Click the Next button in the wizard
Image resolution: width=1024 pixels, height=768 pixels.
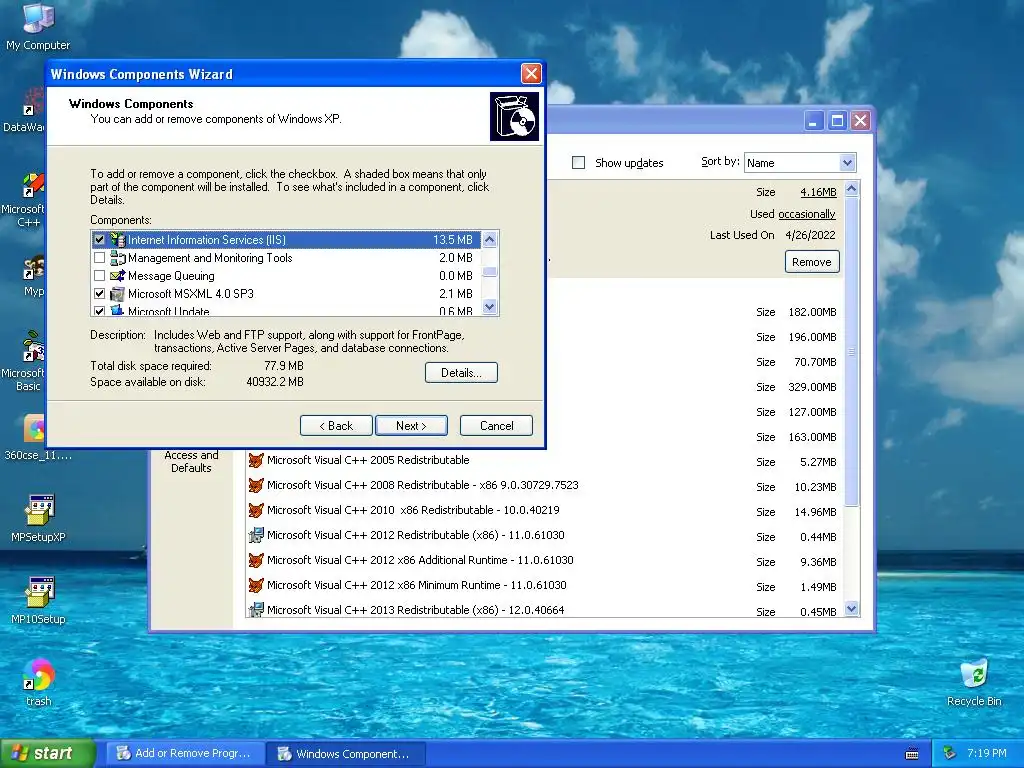(411, 426)
